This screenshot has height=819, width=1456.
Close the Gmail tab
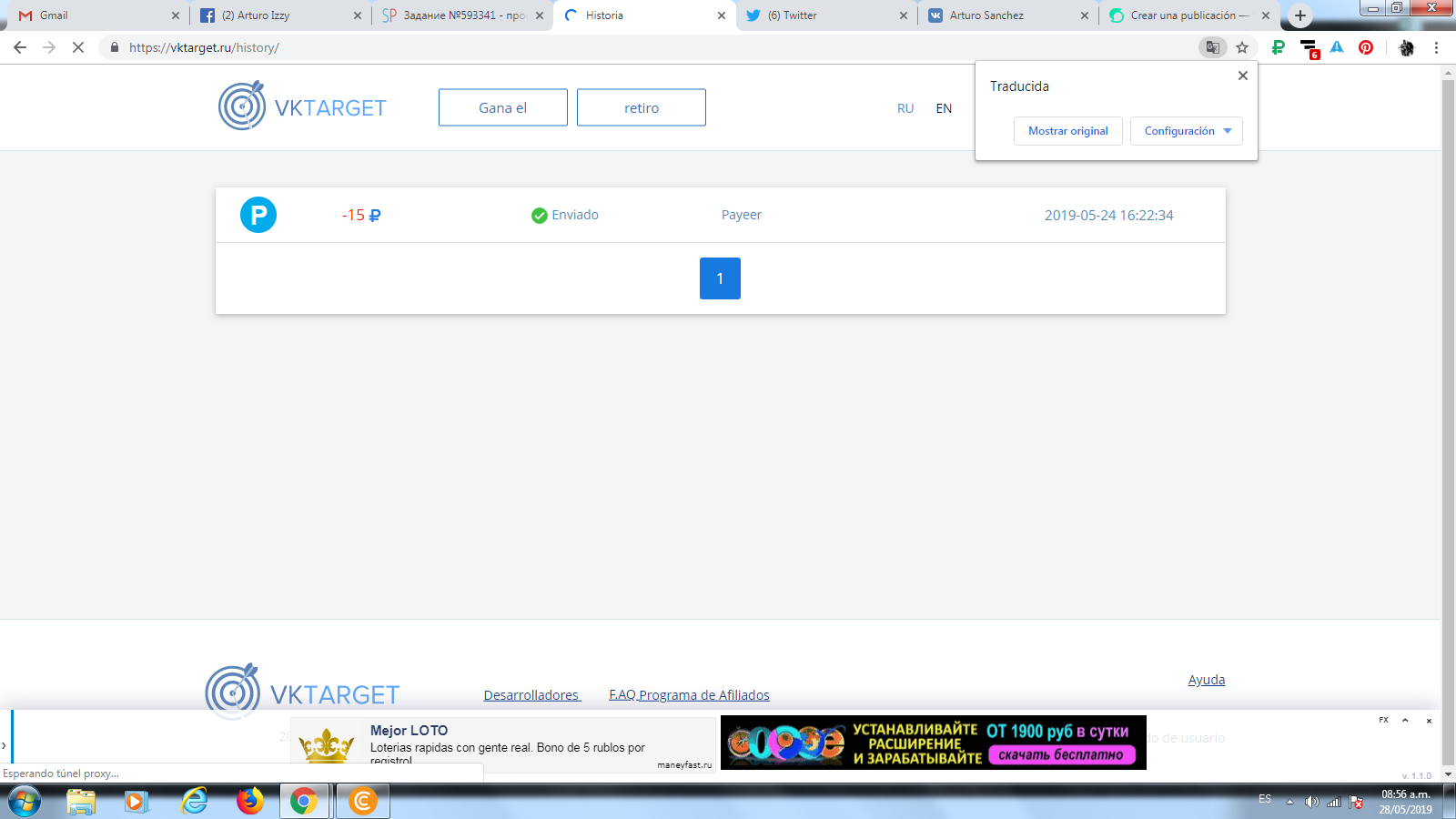(x=176, y=15)
